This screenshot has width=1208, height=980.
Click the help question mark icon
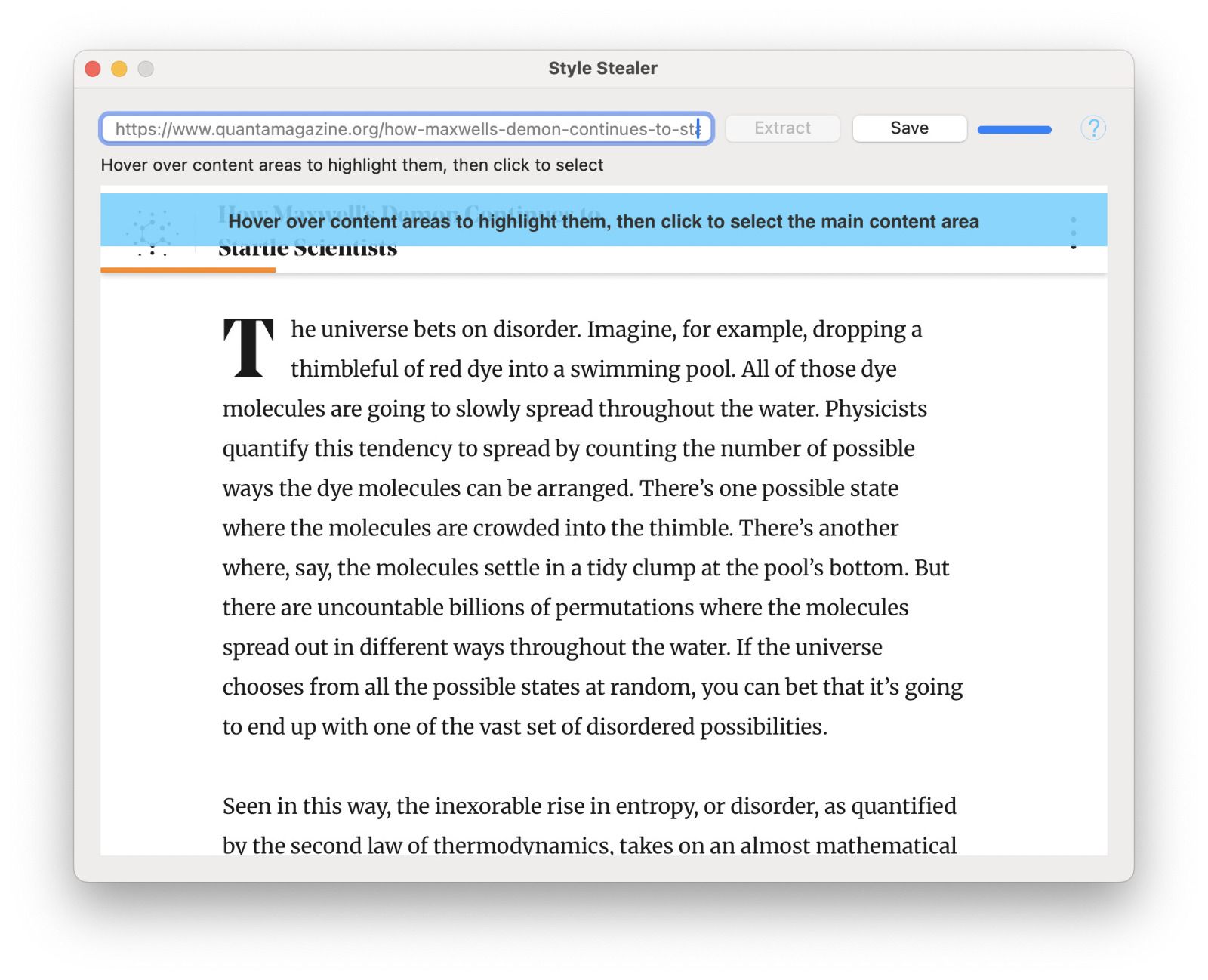click(x=1092, y=128)
